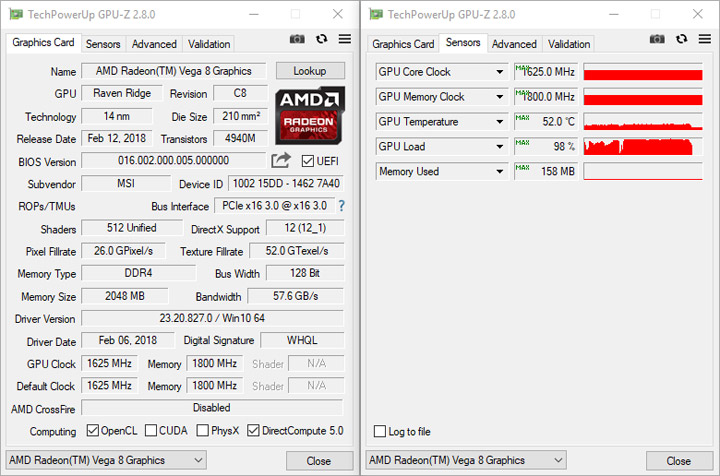Open the GPU Memory Clock sensor dropdown
Viewport: 720px width, 476px height.
tap(499, 97)
